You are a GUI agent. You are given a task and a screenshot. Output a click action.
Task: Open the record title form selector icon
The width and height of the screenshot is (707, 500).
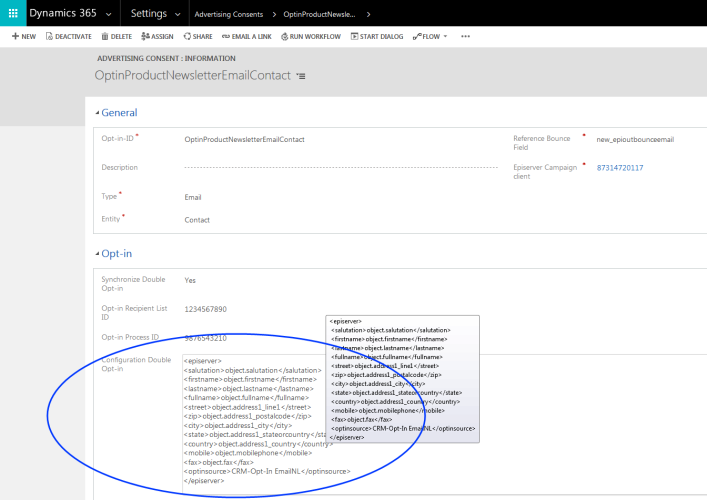tap(301, 76)
